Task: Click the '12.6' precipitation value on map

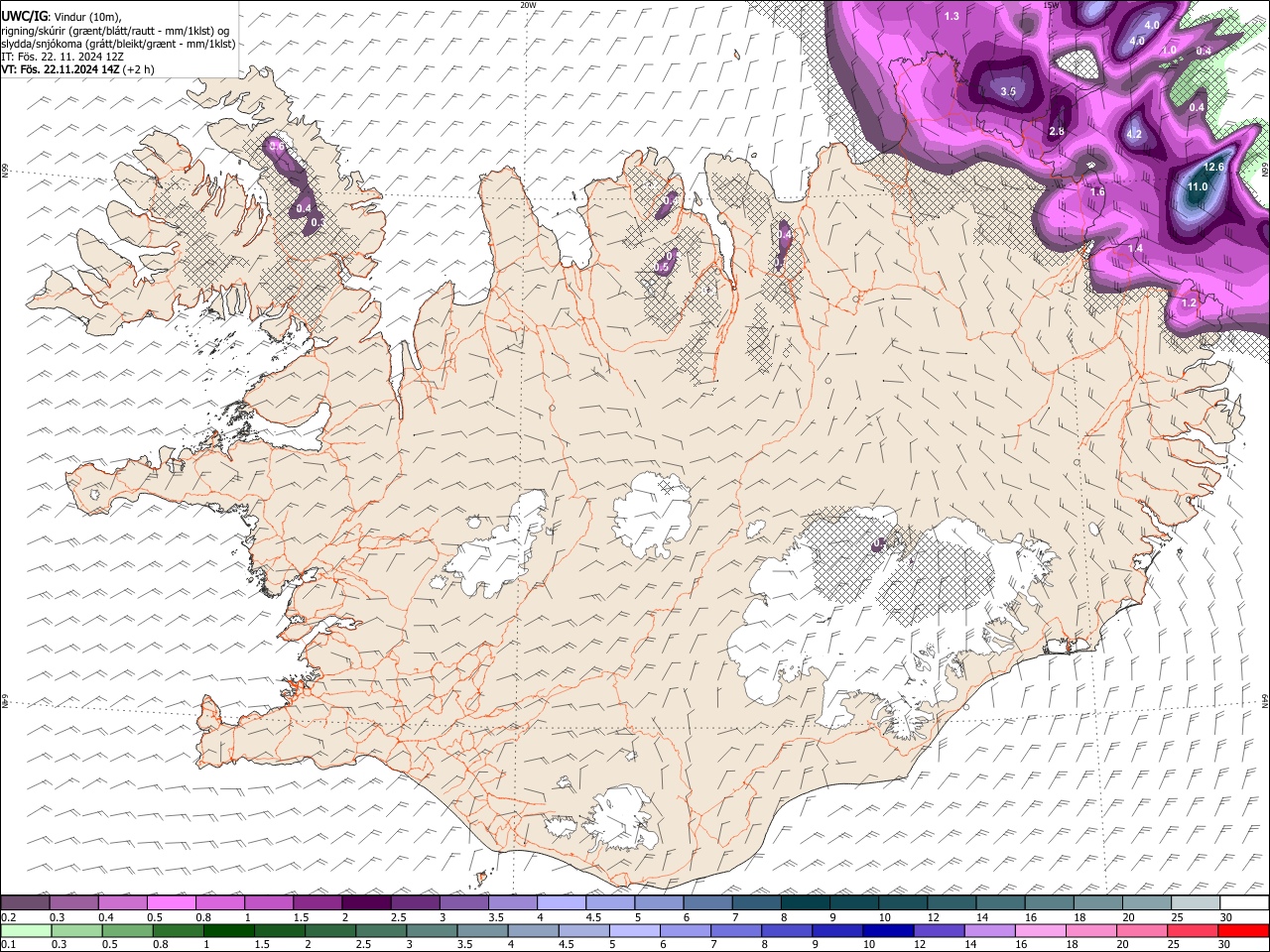Action: click(x=1213, y=168)
